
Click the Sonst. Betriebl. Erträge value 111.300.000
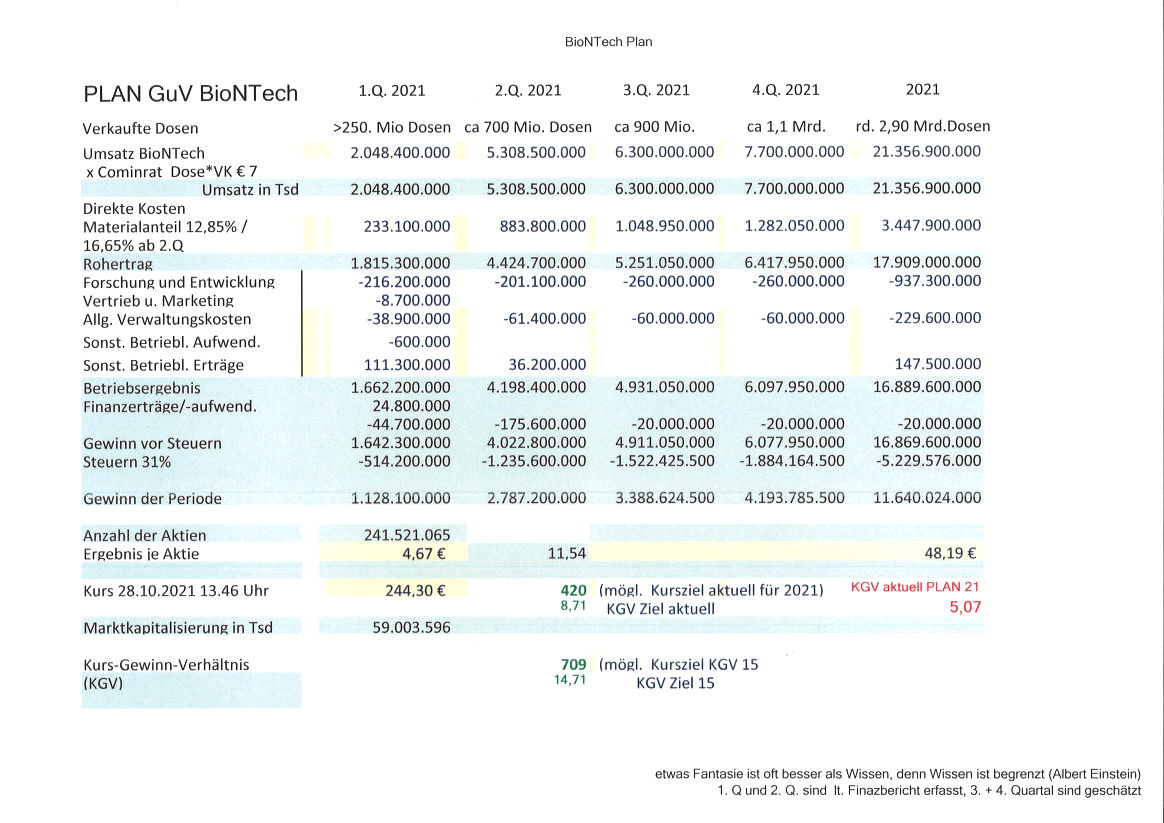[x=407, y=364]
